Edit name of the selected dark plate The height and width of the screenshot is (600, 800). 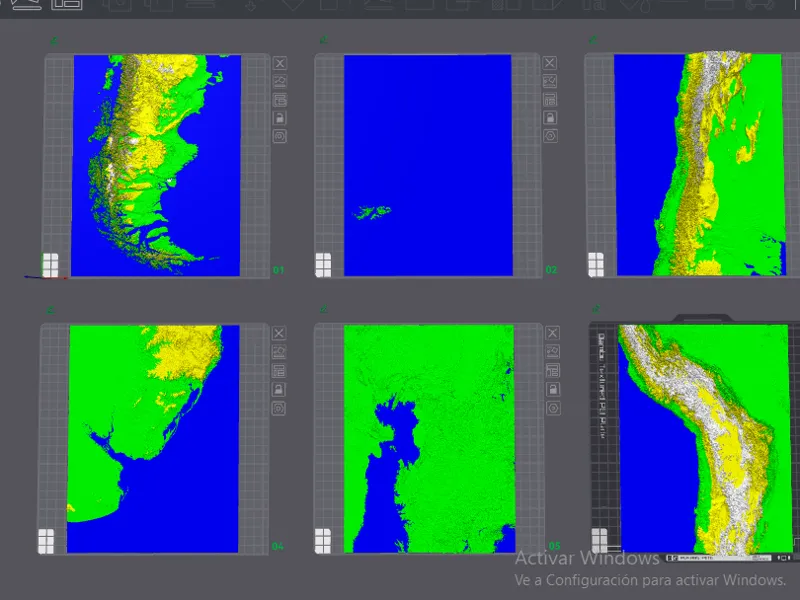pos(595,309)
